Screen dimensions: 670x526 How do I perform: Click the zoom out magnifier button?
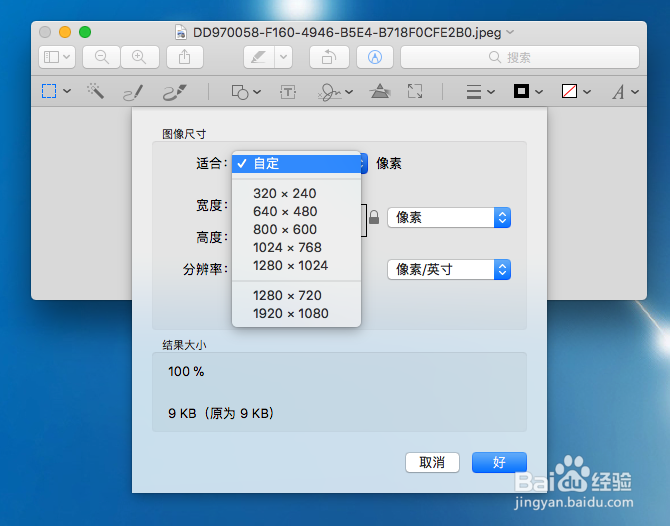[x=101, y=57]
